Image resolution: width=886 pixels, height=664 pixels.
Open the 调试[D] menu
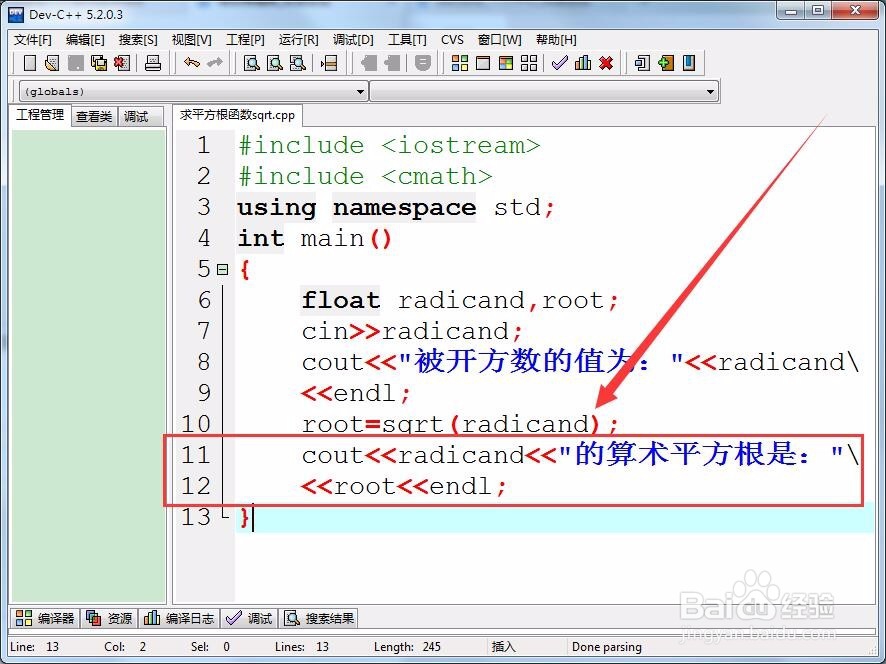pos(353,40)
